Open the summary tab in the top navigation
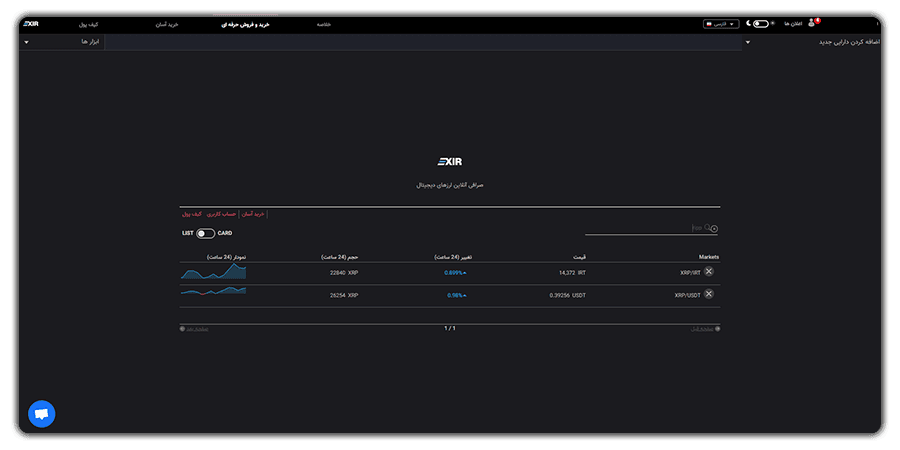 (324, 25)
